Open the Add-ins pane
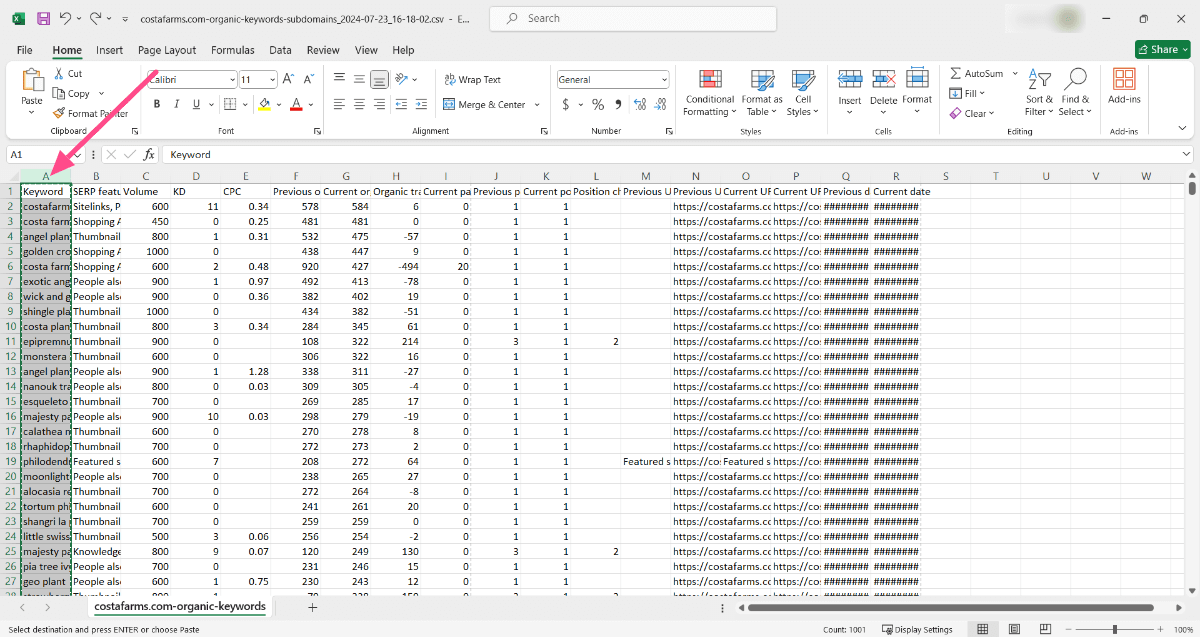 tap(1124, 86)
